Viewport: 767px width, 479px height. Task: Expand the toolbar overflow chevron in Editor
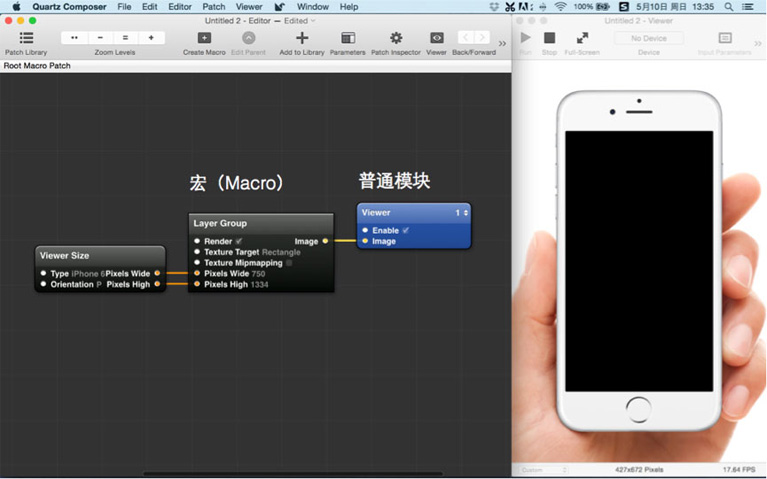coord(502,43)
